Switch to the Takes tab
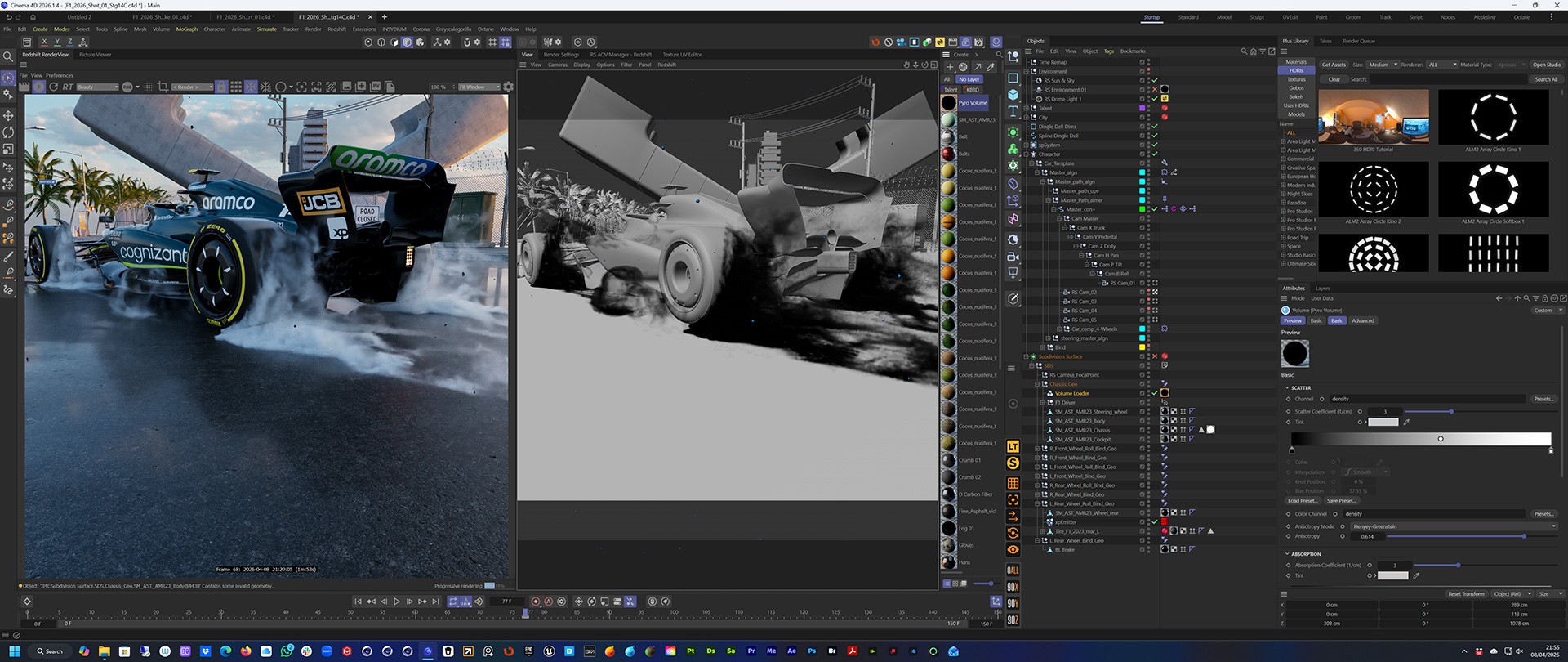 point(1325,41)
